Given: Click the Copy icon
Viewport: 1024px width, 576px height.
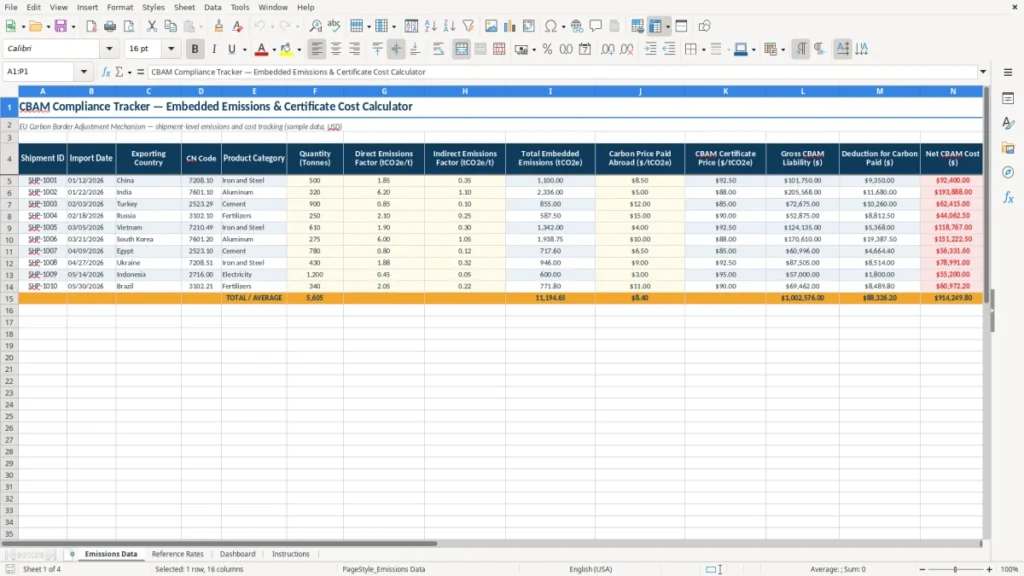Looking at the screenshot, I should (x=170, y=26).
